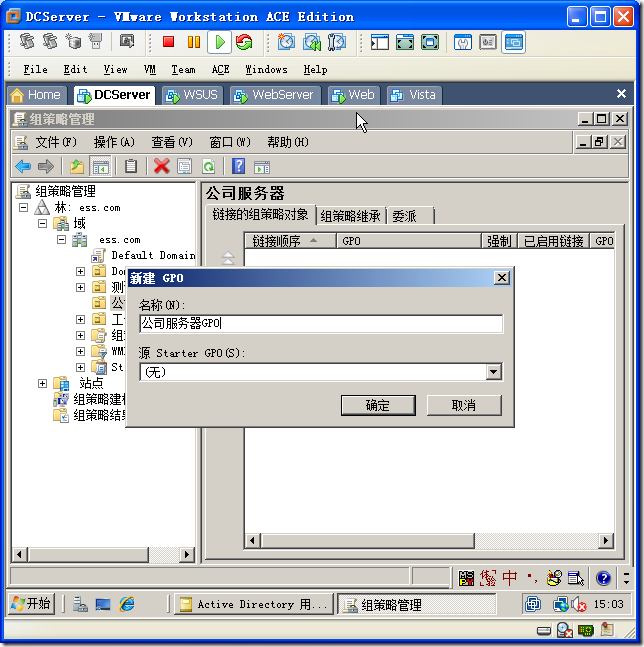Click the VMware Suspend pause icon

pos(193,42)
